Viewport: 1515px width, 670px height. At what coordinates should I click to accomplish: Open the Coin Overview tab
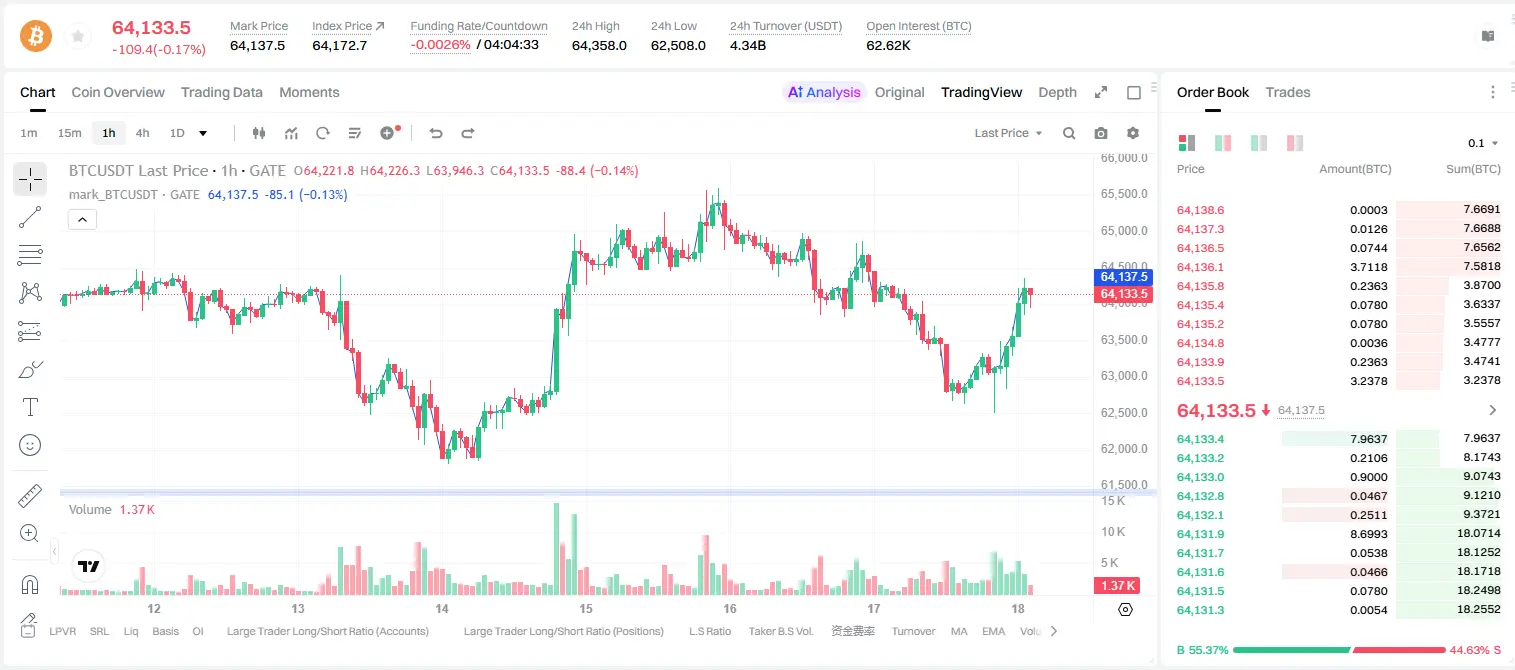point(118,92)
